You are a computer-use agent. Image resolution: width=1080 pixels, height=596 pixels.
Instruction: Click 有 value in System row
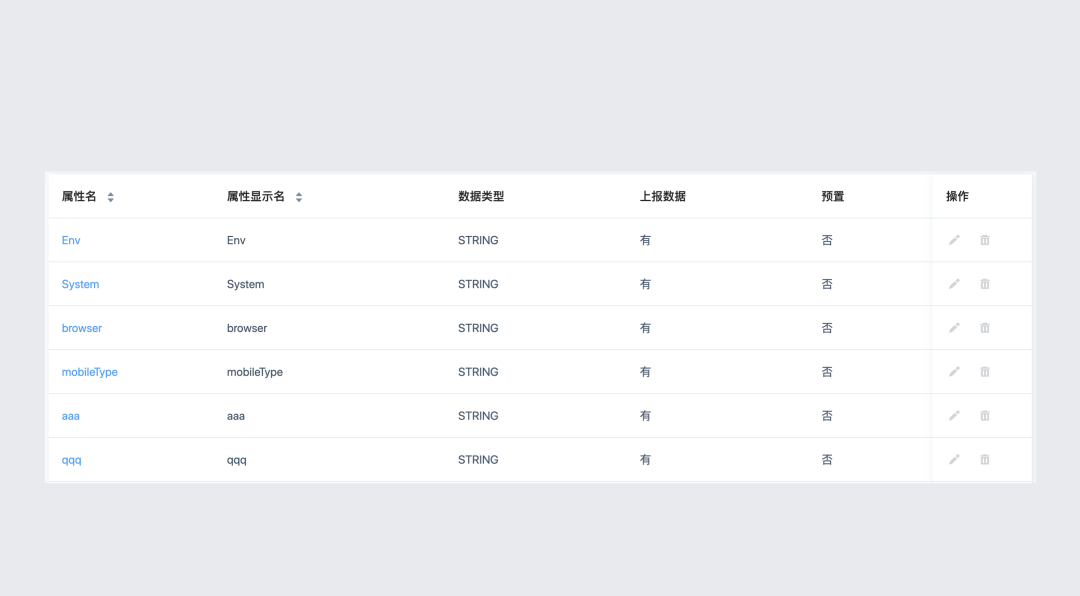pyautogui.click(x=645, y=284)
